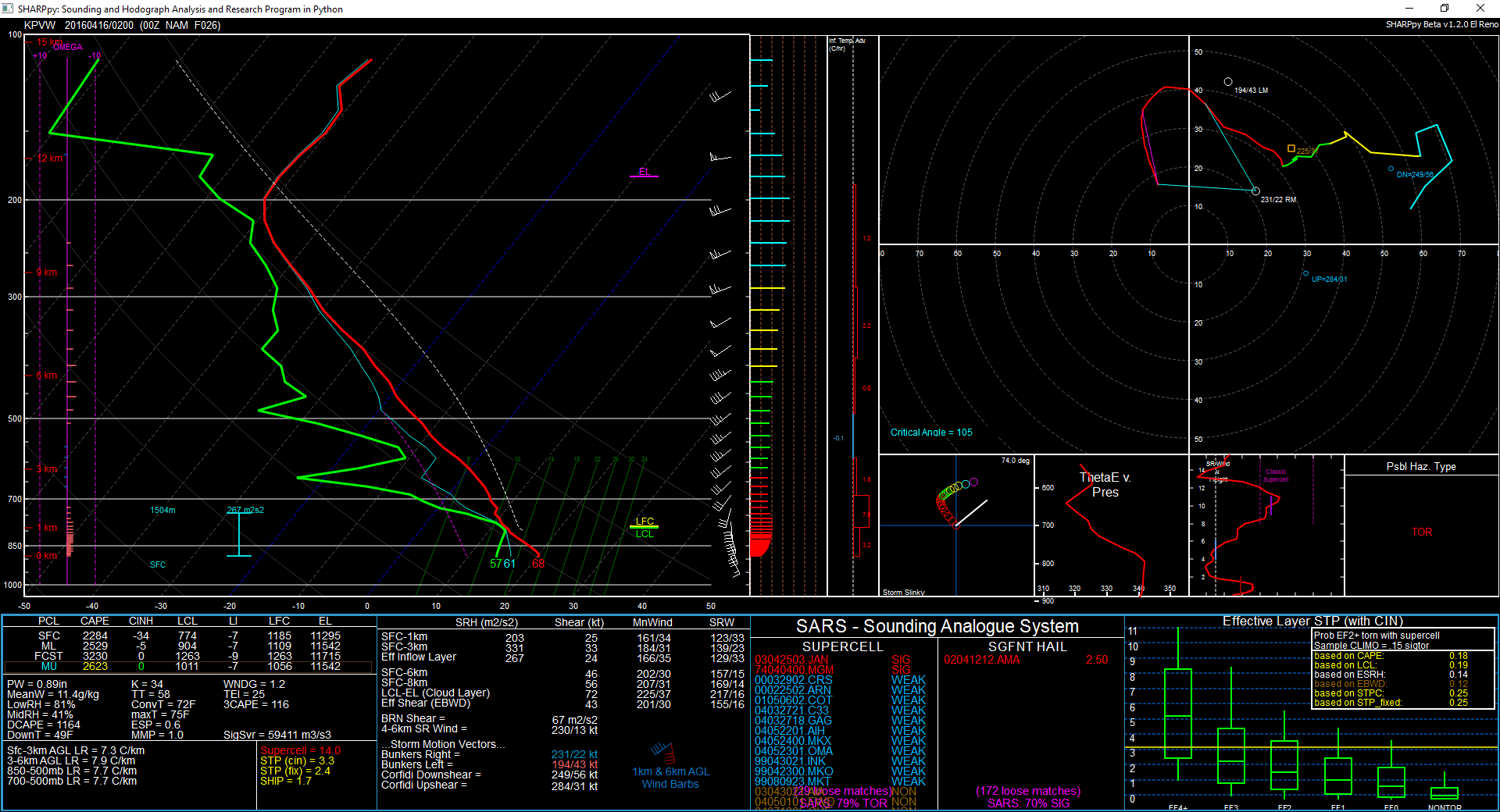1500x812 pixels.
Task: Click the 1km & 6km AGL wind barb symbol
Action: [663, 753]
